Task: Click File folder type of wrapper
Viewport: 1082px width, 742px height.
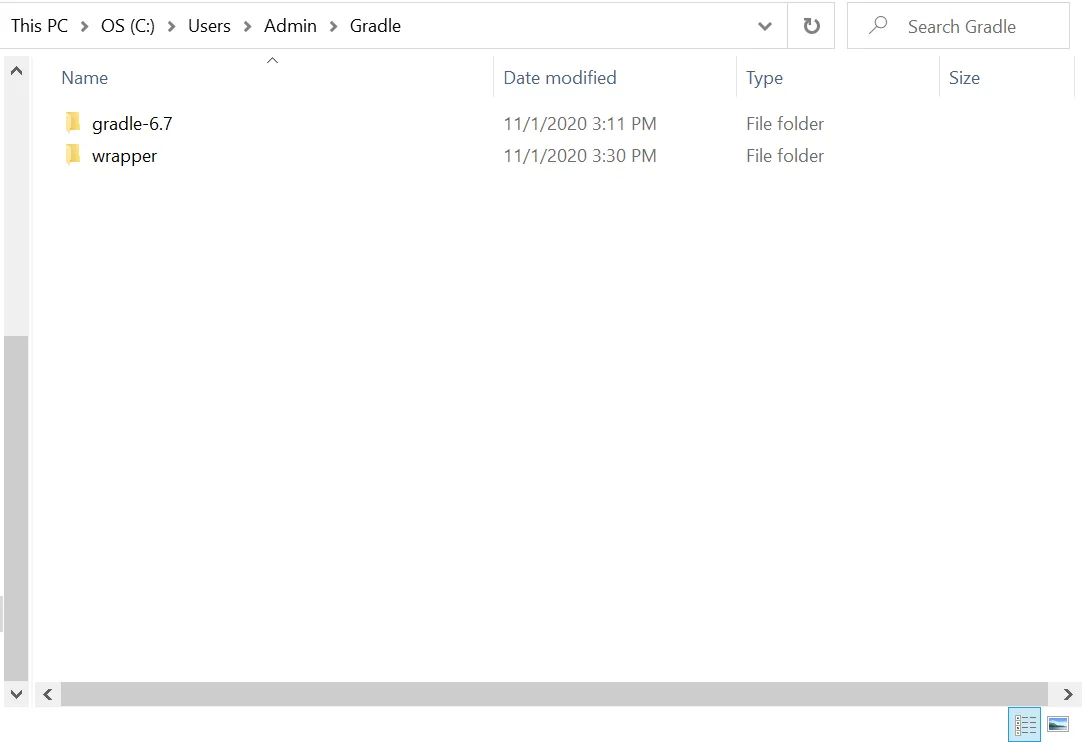Action: point(785,155)
